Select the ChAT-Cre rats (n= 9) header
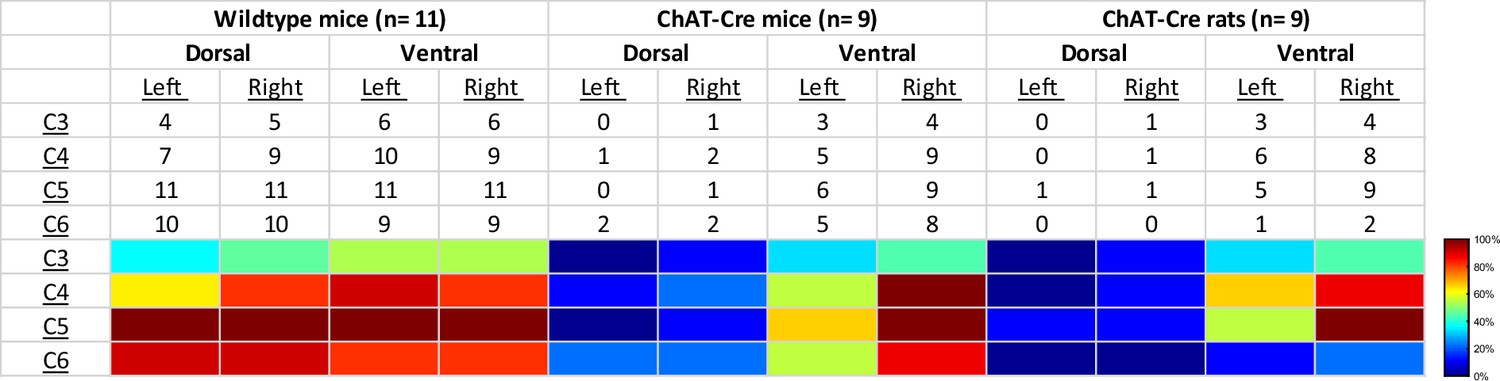This screenshot has width=1500, height=381. (1206, 17)
